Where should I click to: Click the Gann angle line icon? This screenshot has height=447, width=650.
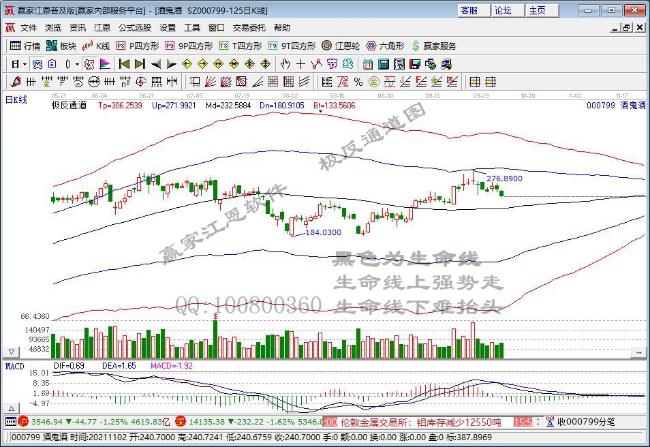pyautogui.click(x=257, y=82)
